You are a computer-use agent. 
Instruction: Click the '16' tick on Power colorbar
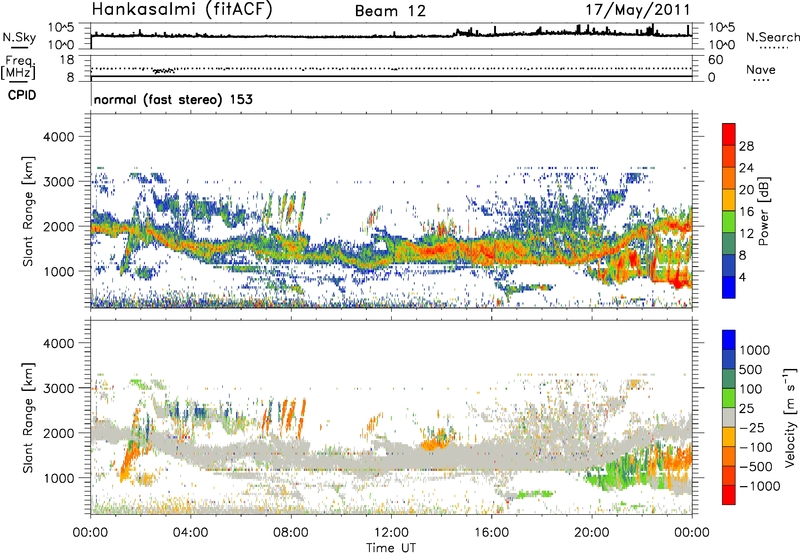[746, 212]
